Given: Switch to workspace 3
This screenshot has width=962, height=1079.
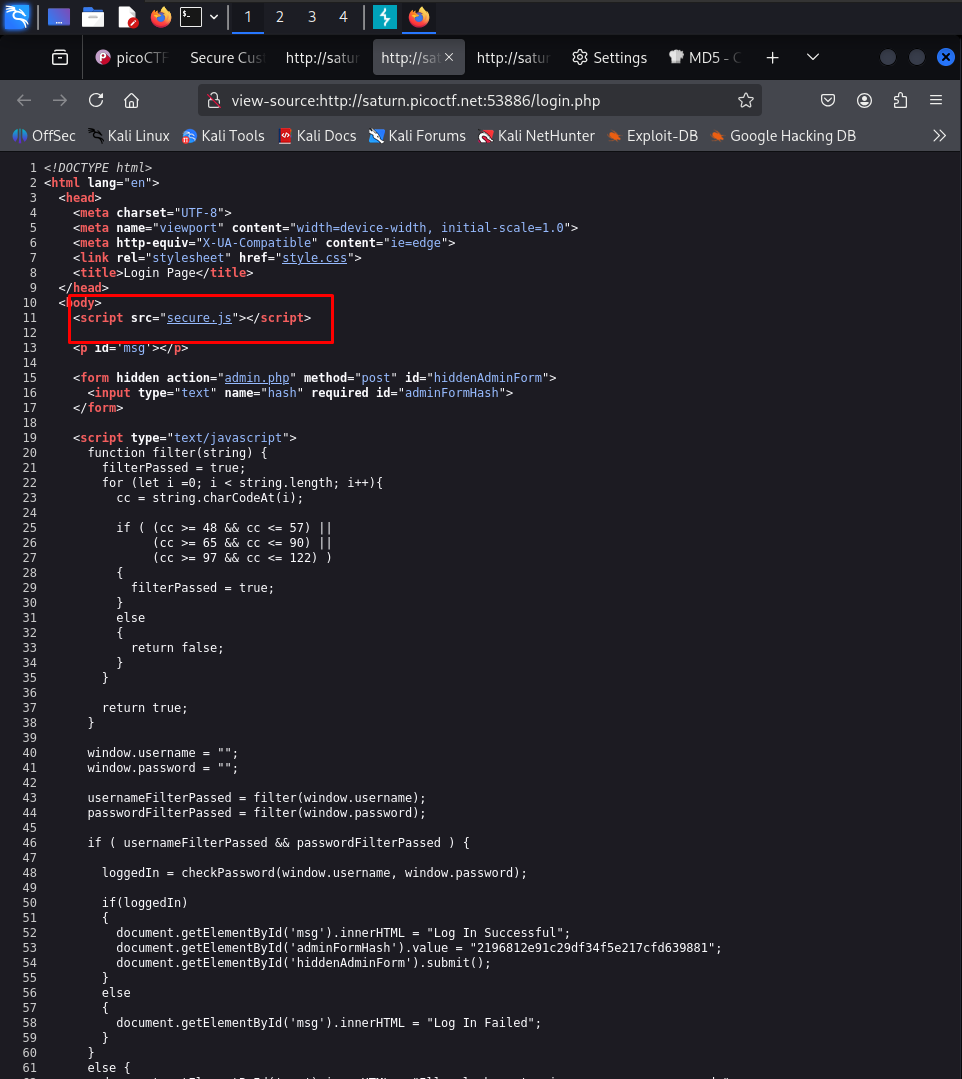Looking at the screenshot, I should [312, 17].
